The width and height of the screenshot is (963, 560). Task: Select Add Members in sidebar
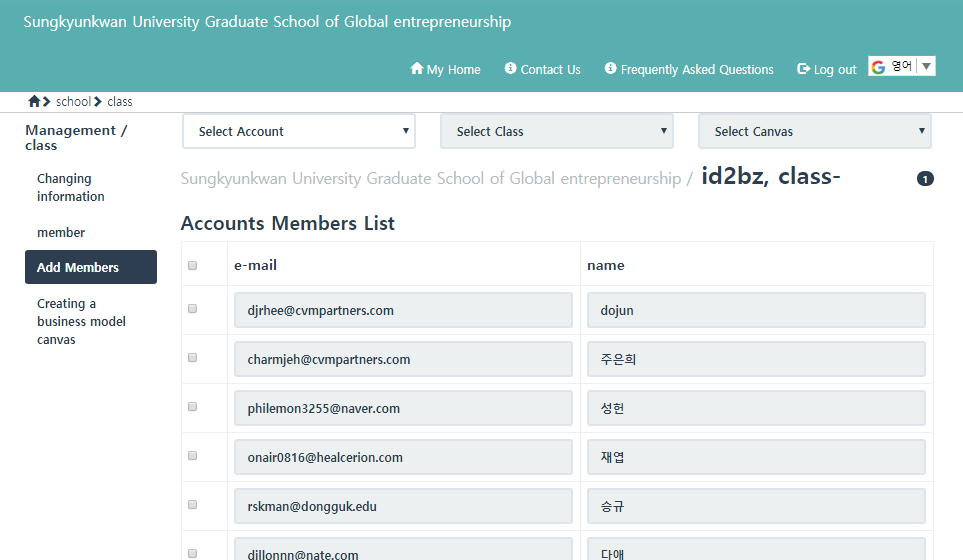click(x=91, y=267)
